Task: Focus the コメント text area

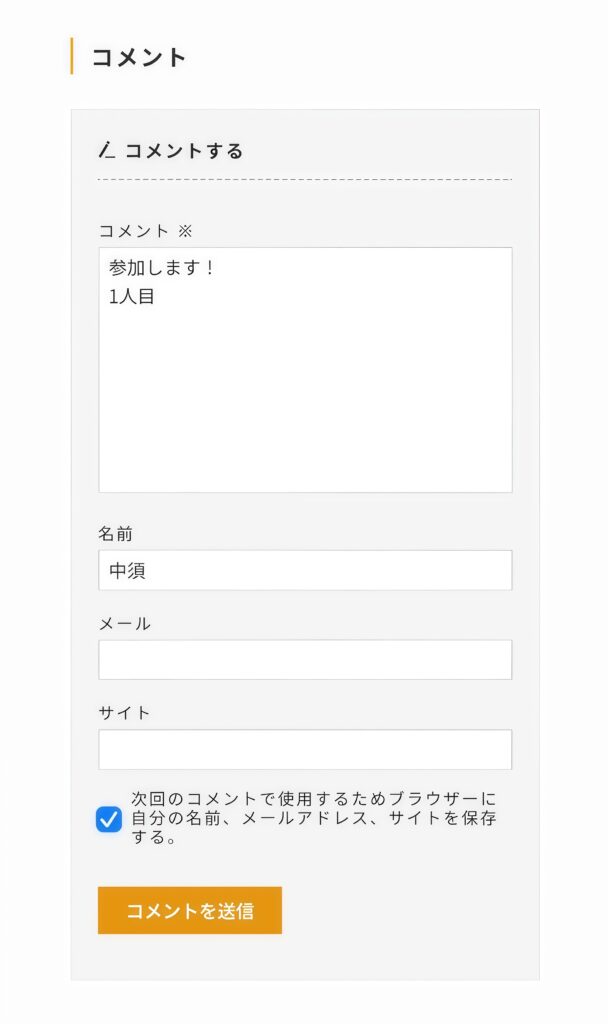Action: click(305, 400)
